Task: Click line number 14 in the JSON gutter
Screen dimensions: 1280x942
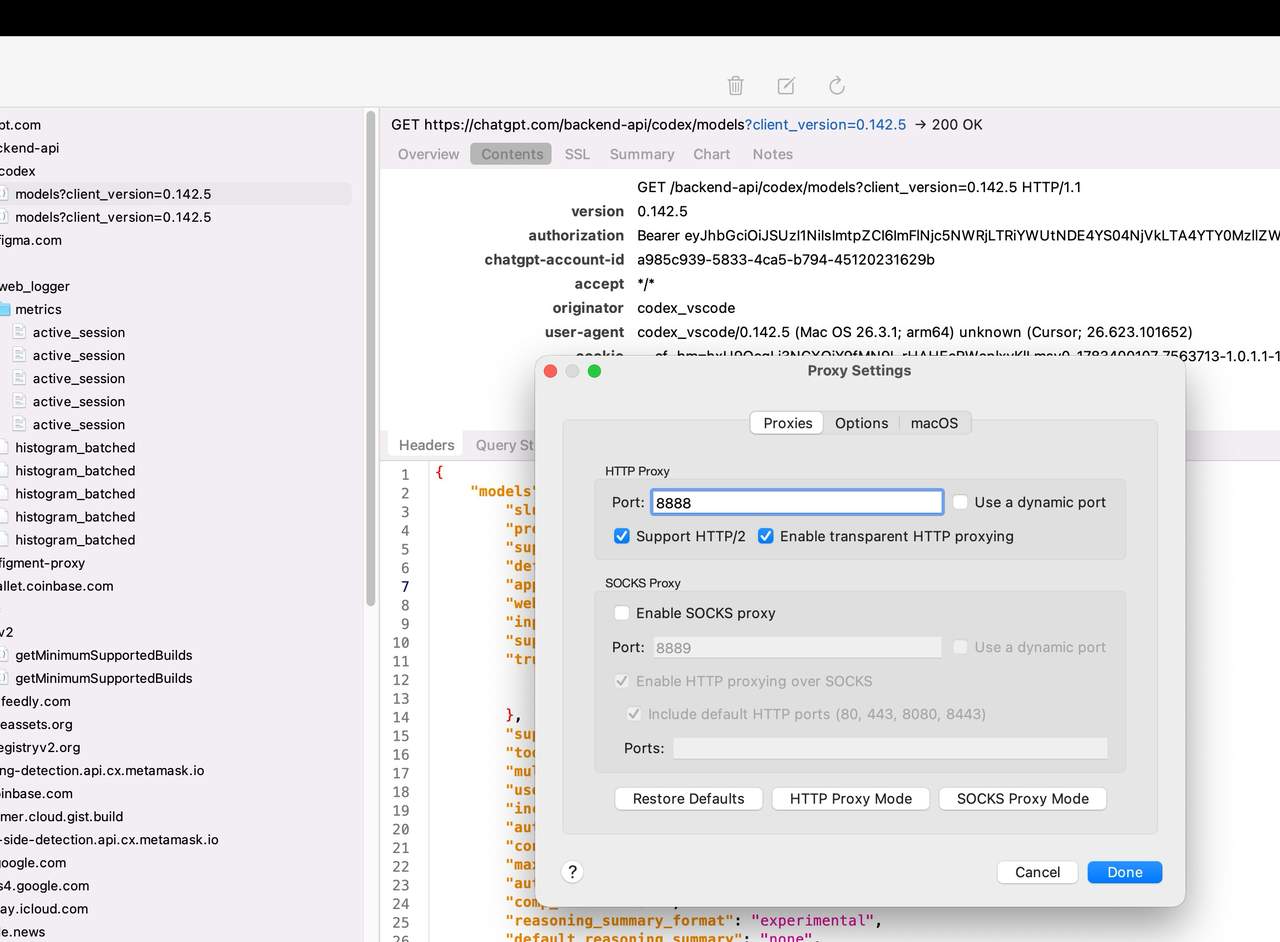Action: [401, 717]
